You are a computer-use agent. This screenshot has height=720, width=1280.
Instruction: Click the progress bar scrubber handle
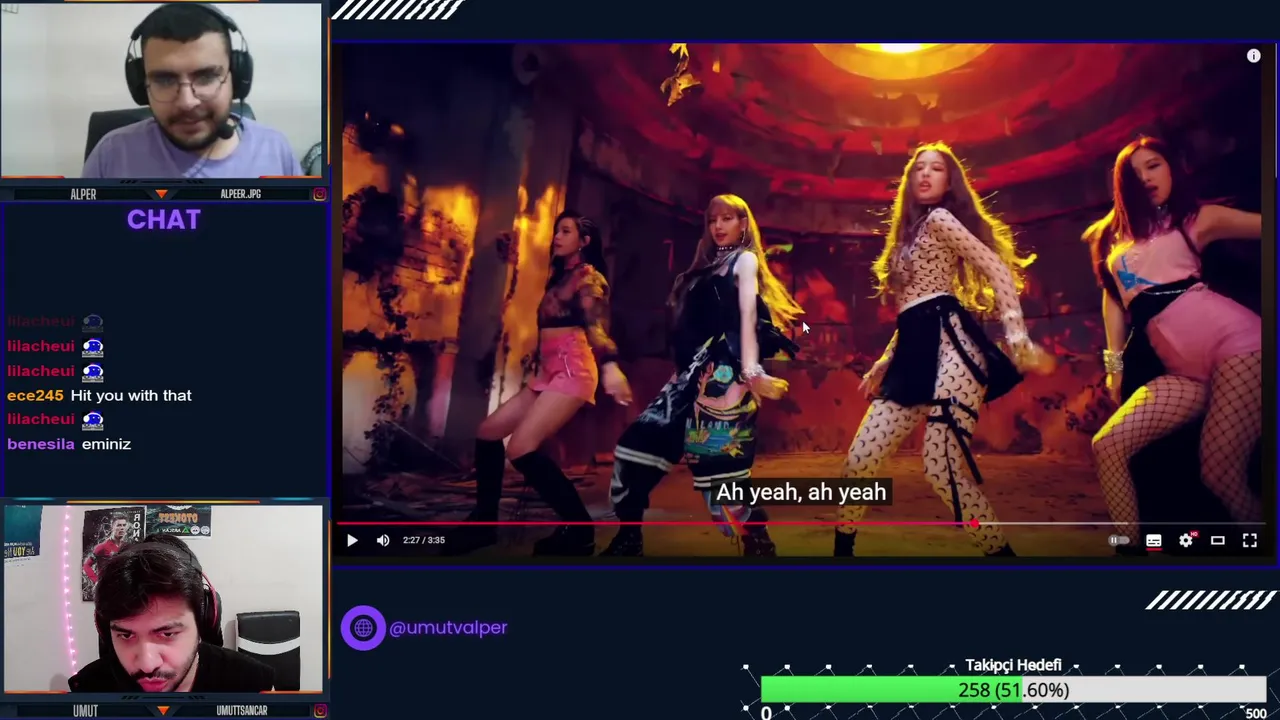974,523
